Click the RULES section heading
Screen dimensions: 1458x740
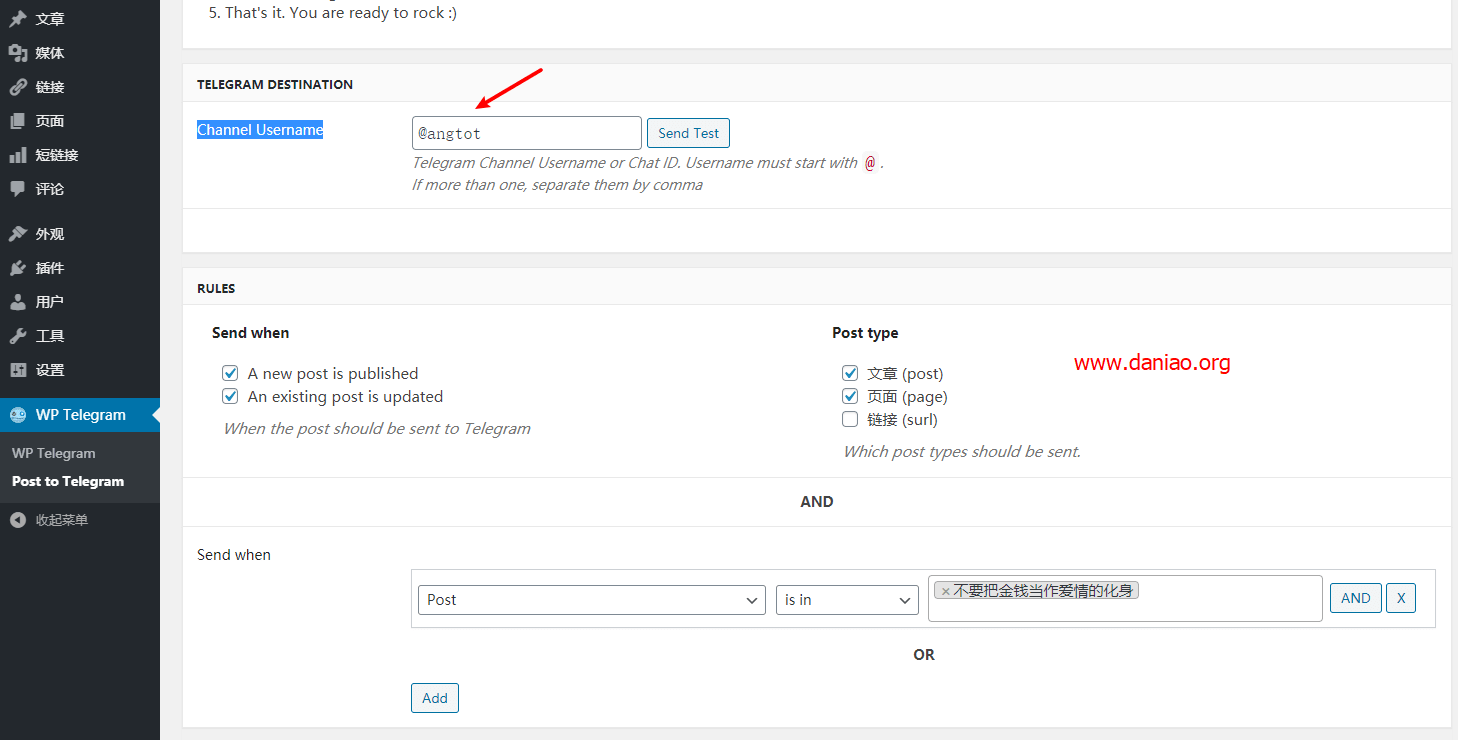point(216,288)
